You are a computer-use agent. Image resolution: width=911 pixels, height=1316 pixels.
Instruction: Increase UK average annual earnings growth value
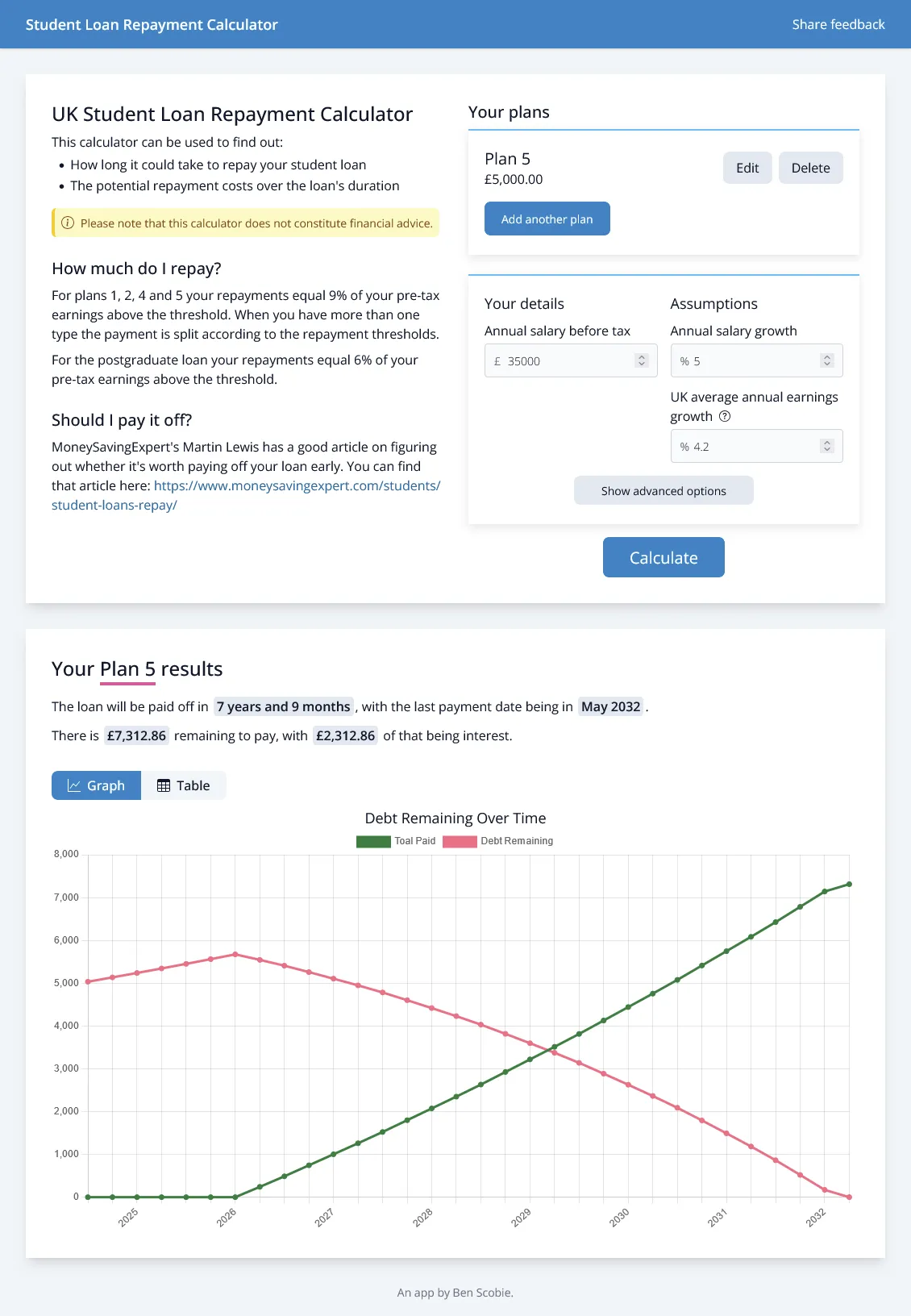pos(826,442)
